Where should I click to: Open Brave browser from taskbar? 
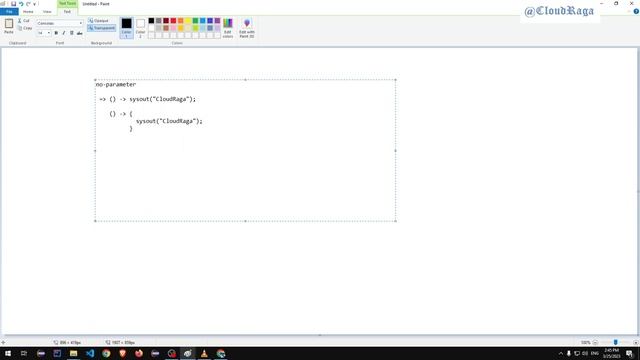122,353
